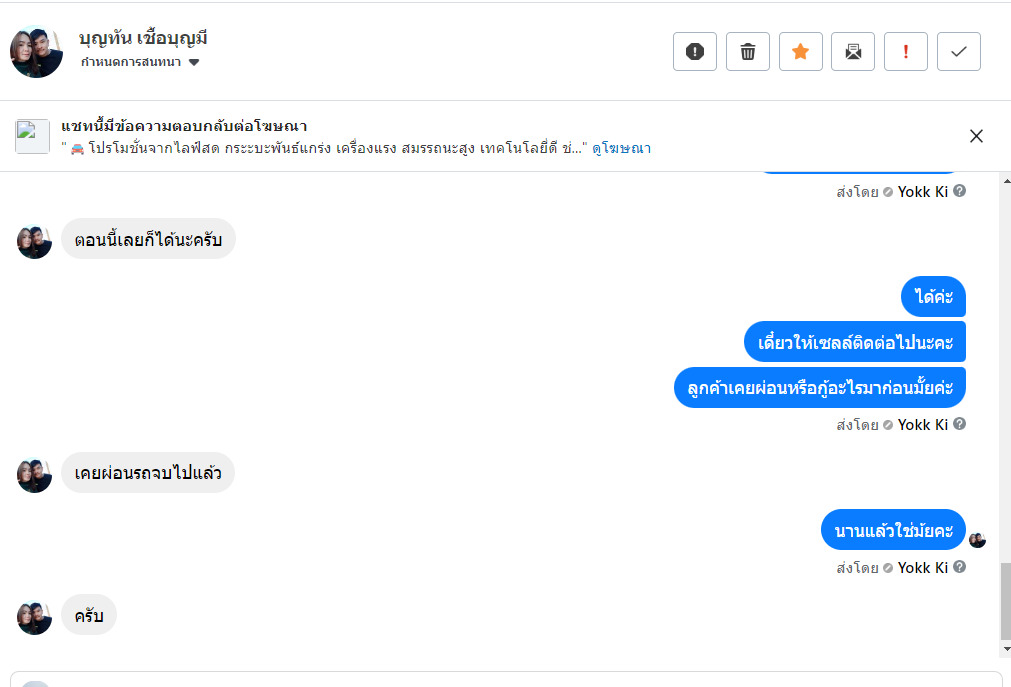Image resolution: width=1011 pixels, height=687 pixels.
Task: Open profile of บุญทัน เชื้อบุญมี by name
Action: pos(143,39)
